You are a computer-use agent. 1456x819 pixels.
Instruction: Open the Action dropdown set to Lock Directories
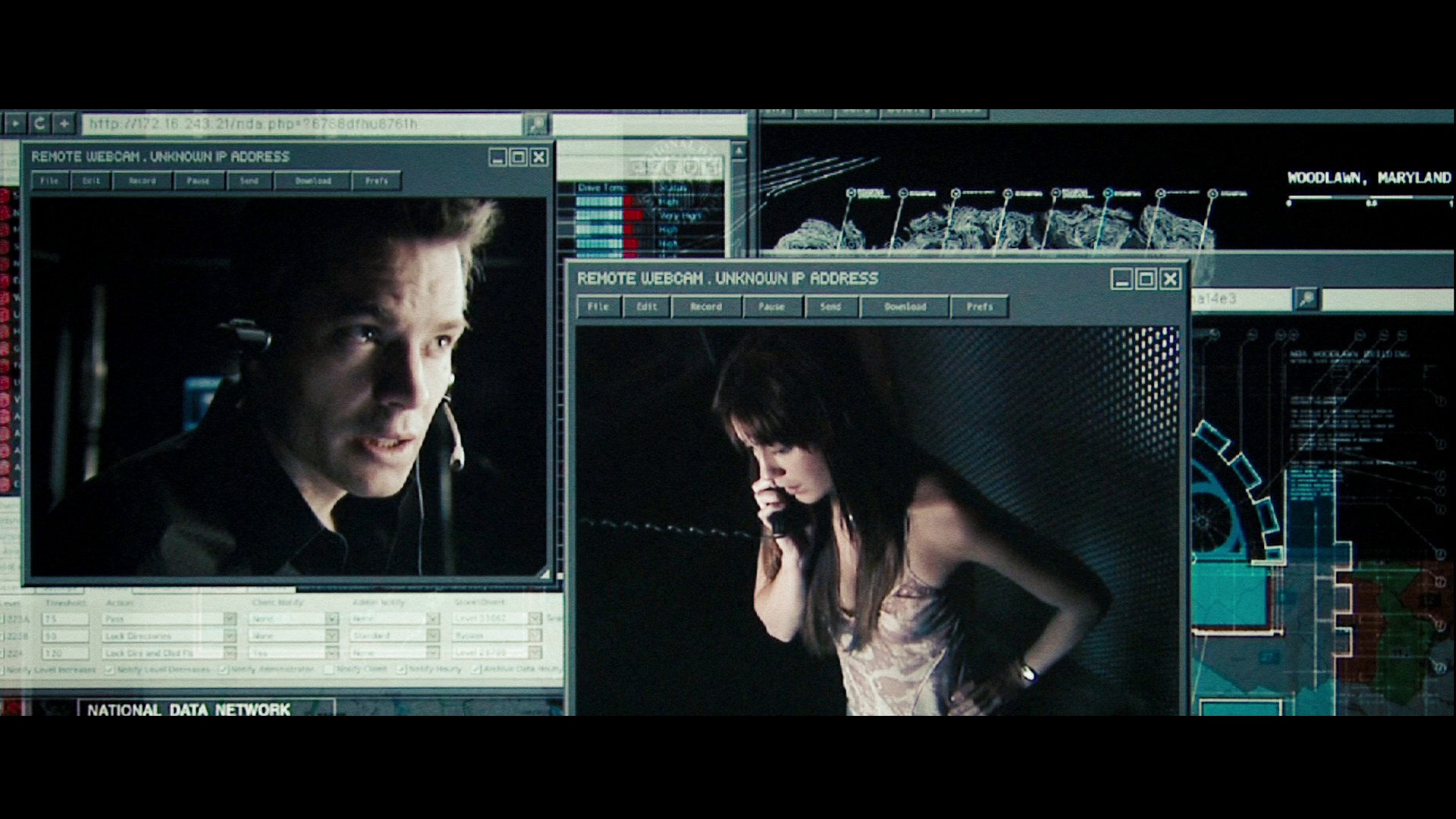click(169, 635)
